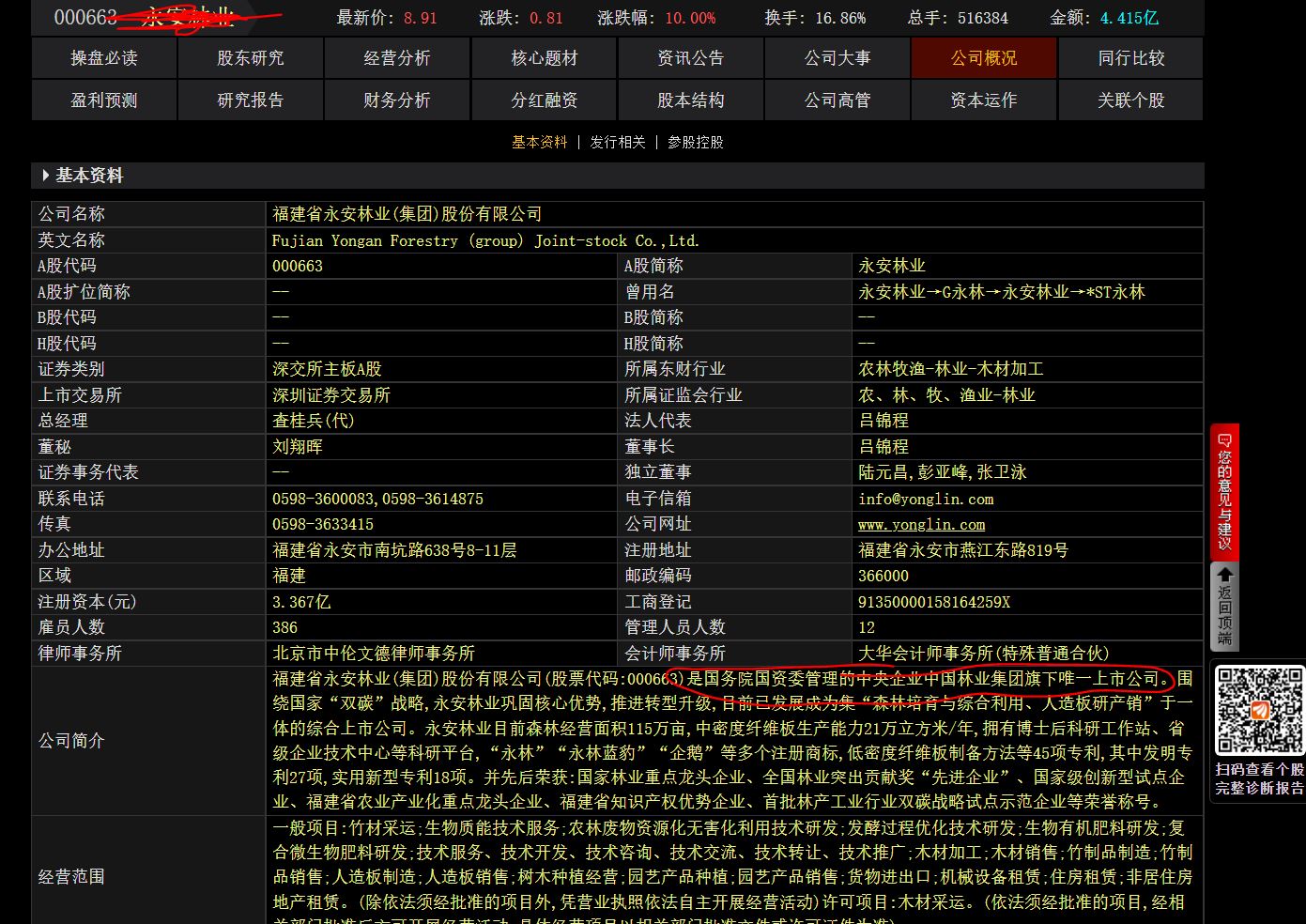The image size is (1306, 924).
Task: Jump to 基本资料 section link
Action: click(540, 142)
